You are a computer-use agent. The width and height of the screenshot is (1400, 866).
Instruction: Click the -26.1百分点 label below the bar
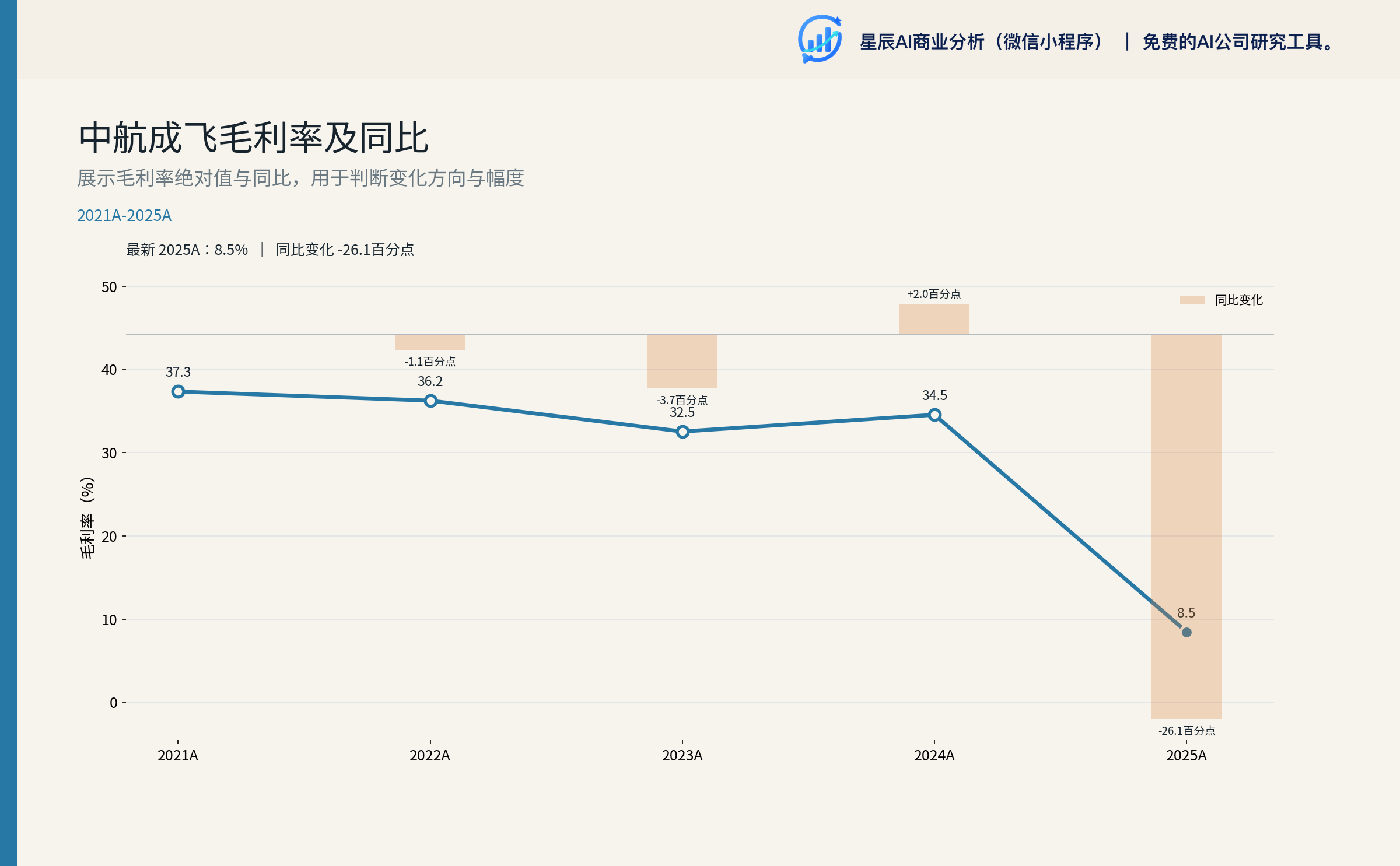point(1186,731)
